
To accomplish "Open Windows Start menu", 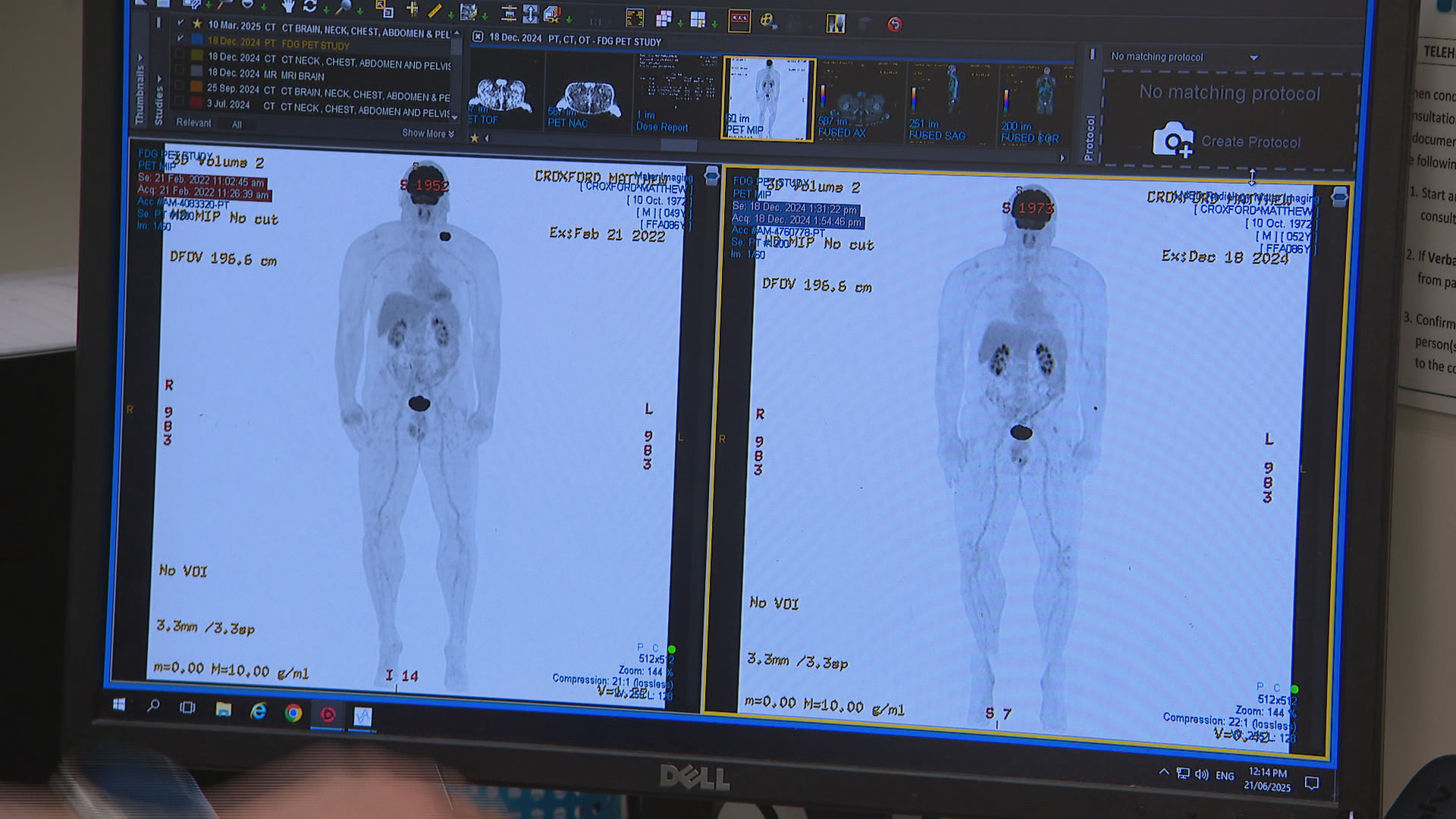I will (119, 704).
